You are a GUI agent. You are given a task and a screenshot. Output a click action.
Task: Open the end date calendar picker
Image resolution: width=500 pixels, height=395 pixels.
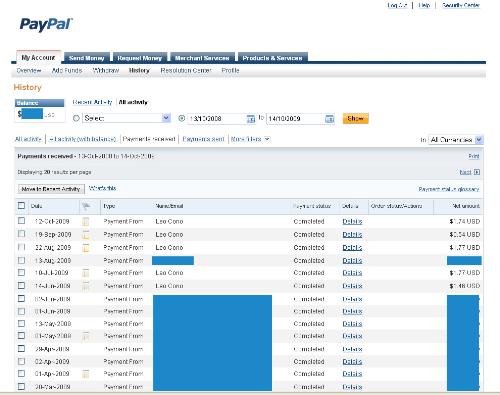tap(329, 118)
